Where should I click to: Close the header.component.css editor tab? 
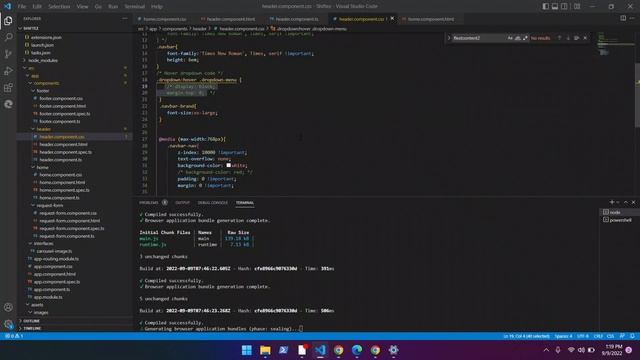pyautogui.click(x=392, y=19)
